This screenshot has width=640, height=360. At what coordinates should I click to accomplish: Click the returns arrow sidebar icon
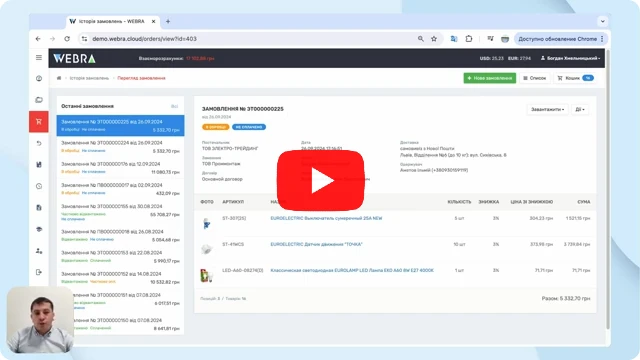point(39,143)
